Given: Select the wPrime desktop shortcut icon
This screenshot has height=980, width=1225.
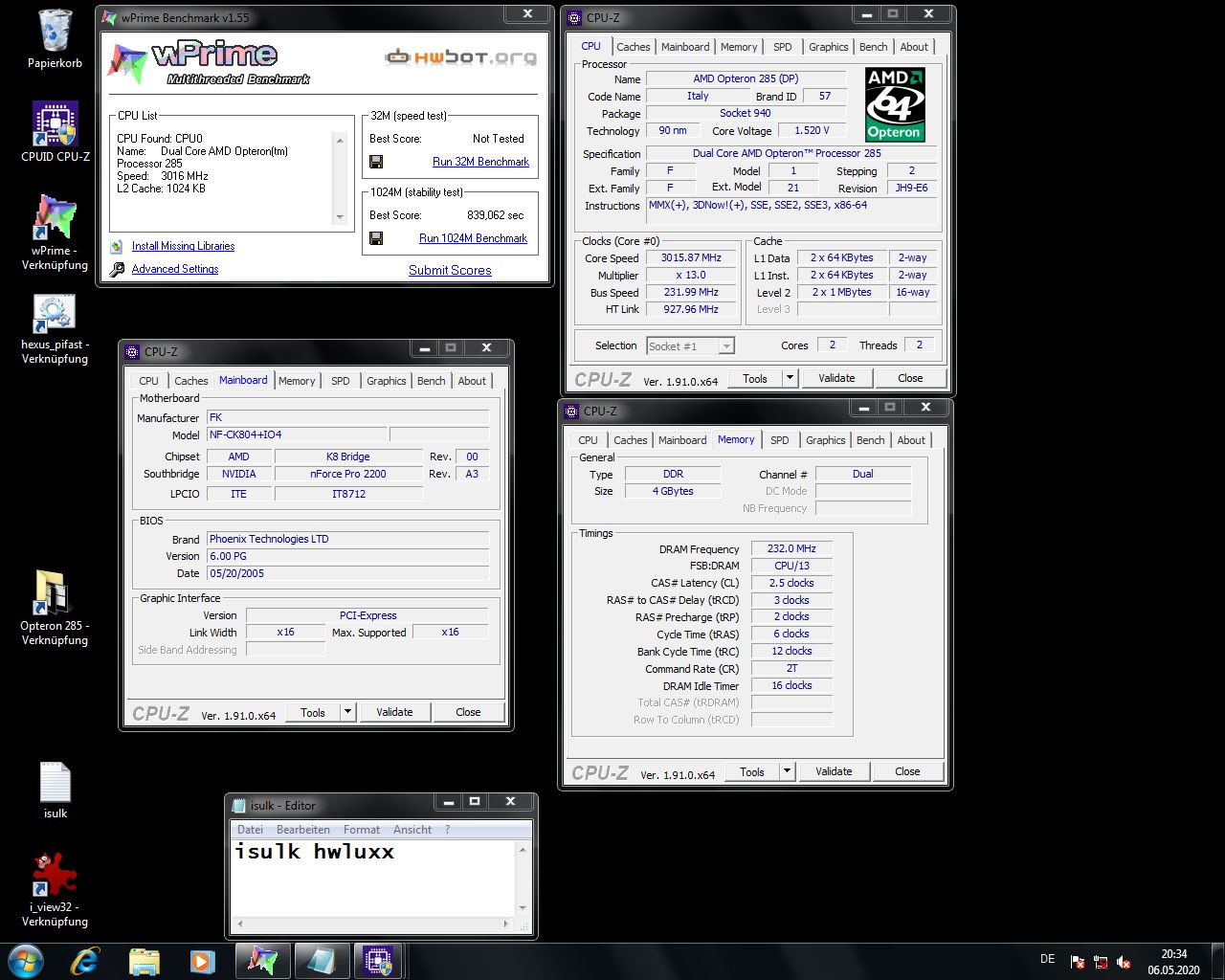Looking at the screenshot, I should coord(55,233).
